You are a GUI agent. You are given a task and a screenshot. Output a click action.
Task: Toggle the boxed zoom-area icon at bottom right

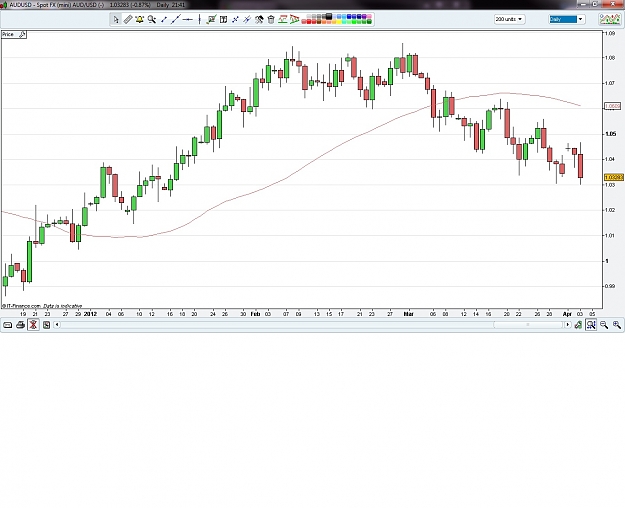click(591, 325)
